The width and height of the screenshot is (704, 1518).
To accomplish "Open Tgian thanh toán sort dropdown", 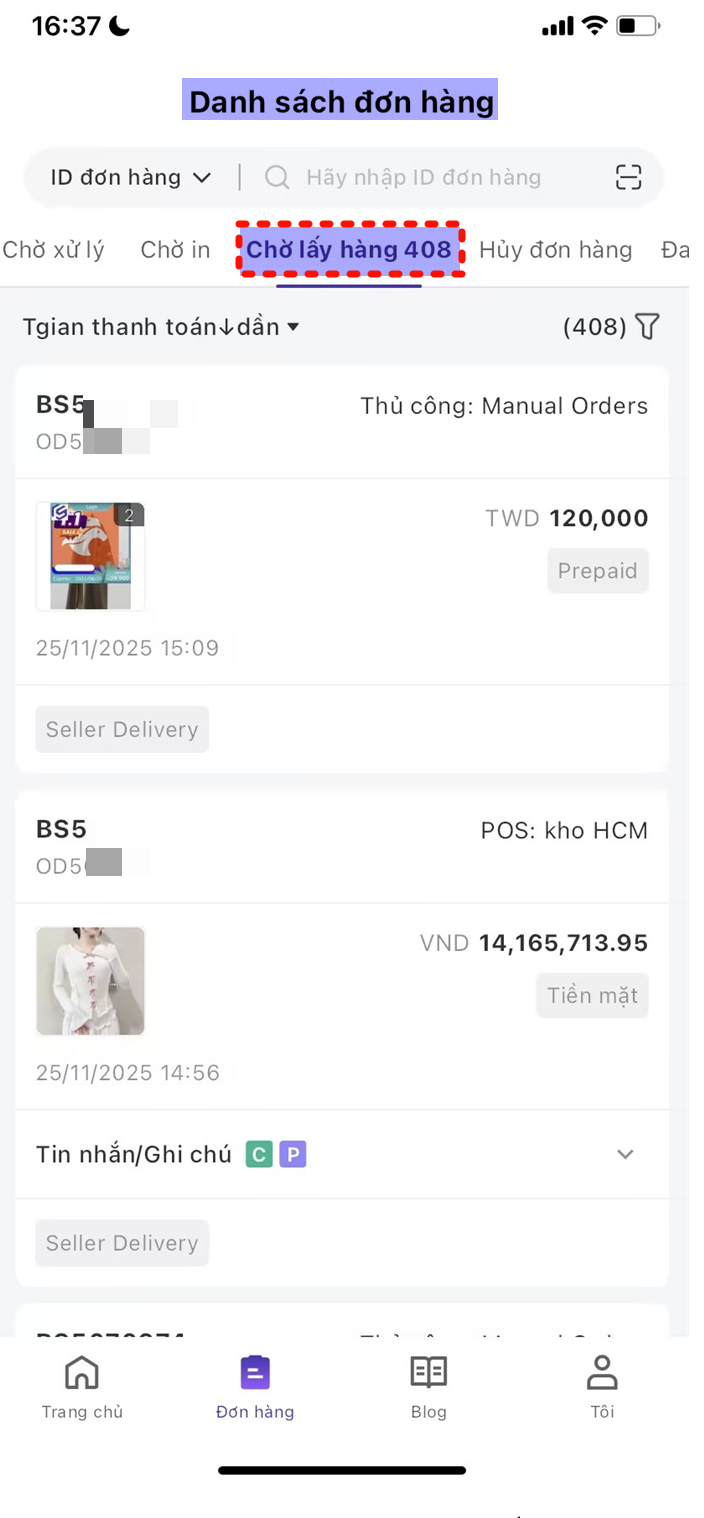I will click(x=161, y=327).
